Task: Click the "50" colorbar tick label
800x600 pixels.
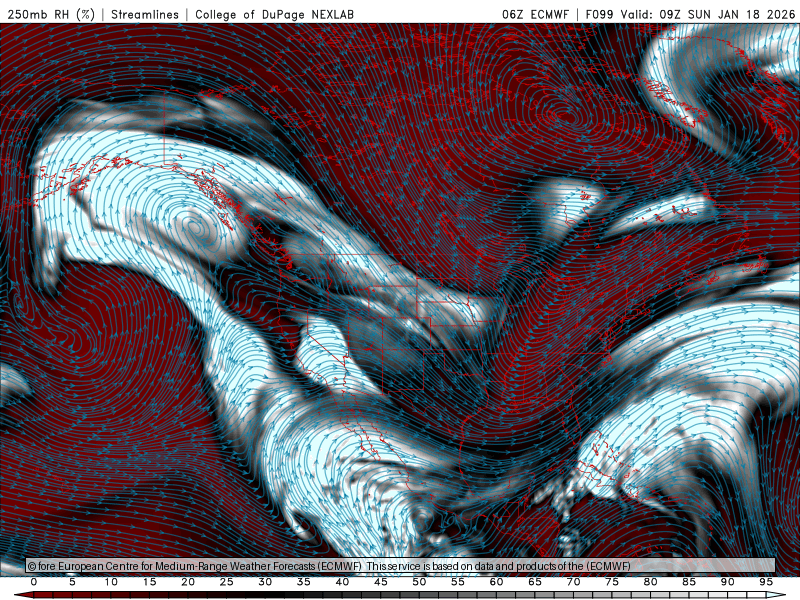Action: click(419, 582)
